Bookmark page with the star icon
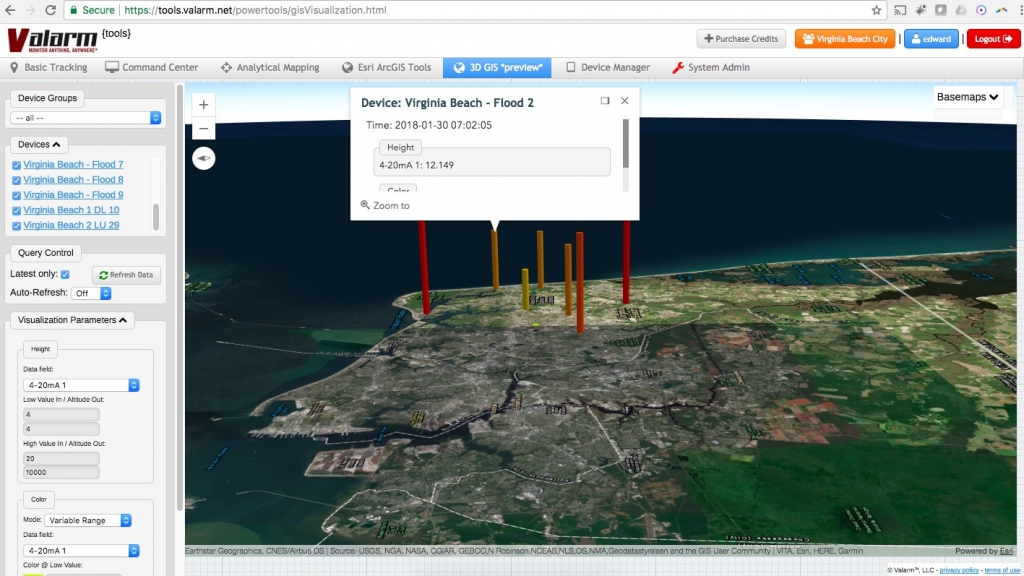Image resolution: width=1024 pixels, height=576 pixels. (x=876, y=10)
